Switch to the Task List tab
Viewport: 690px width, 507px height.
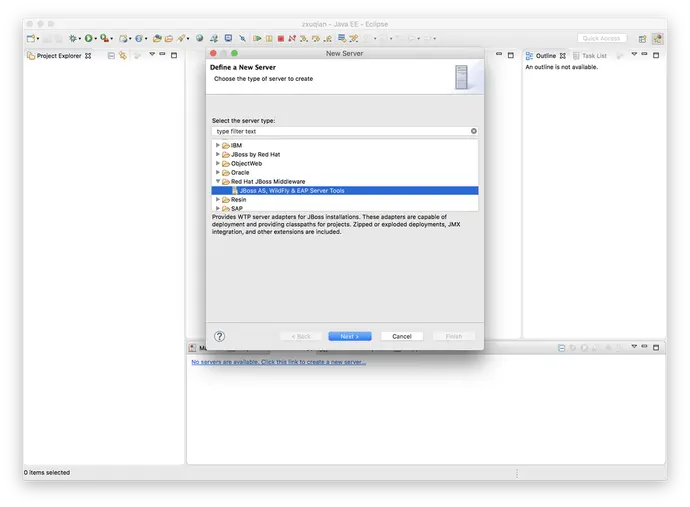(590, 56)
